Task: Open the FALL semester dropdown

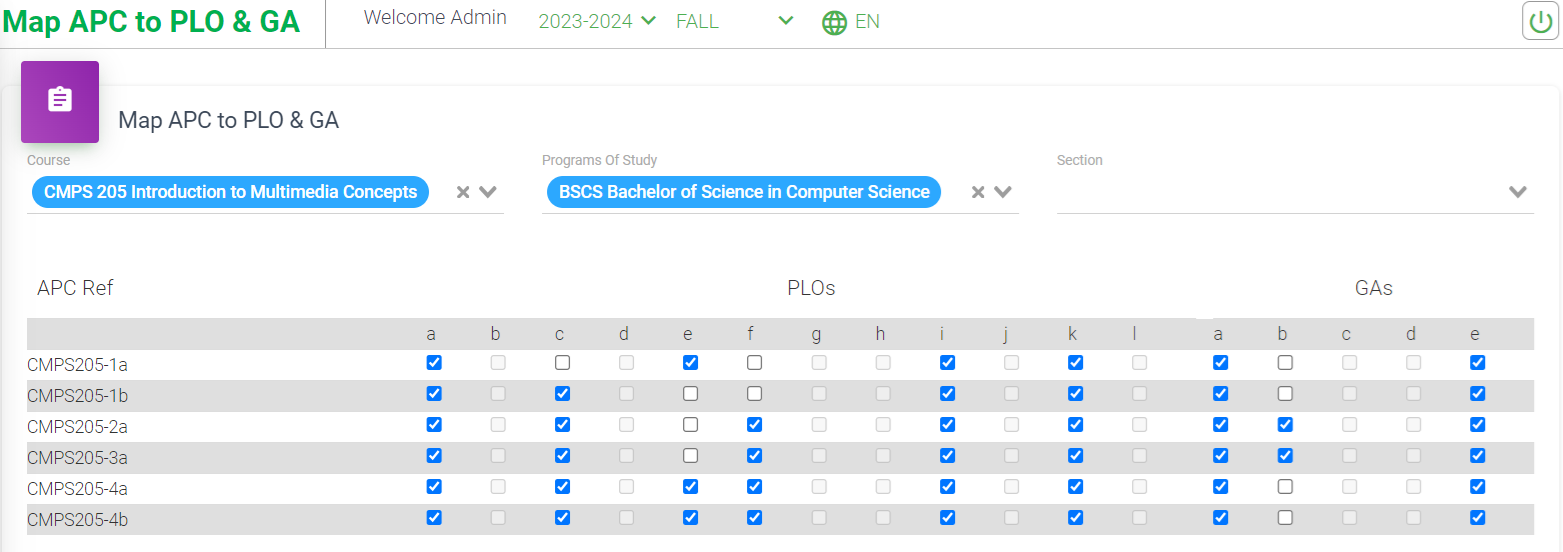Action: tap(734, 21)
